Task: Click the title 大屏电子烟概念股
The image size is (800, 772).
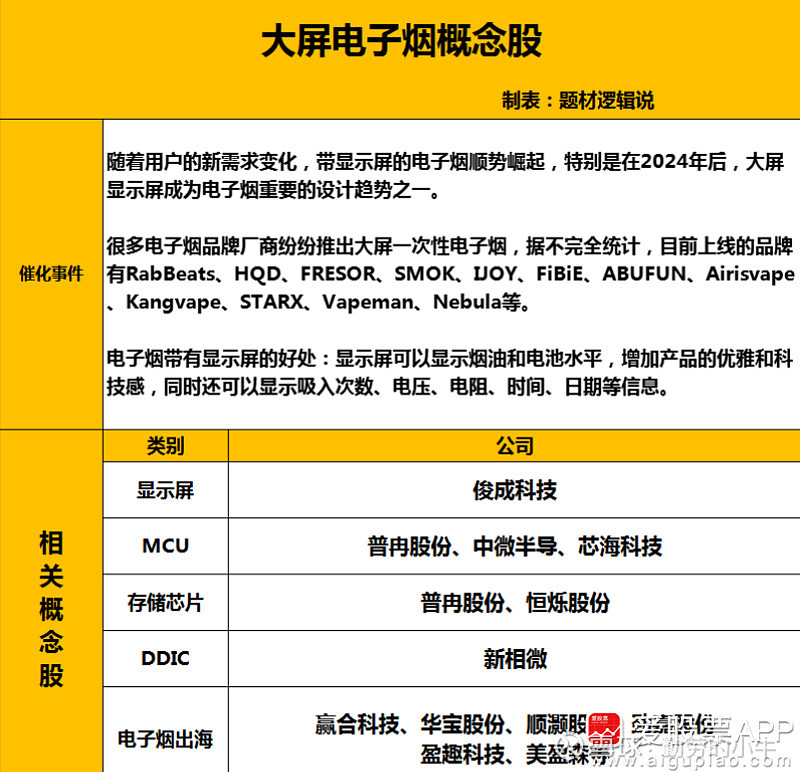Action: (x=402, y=41)
